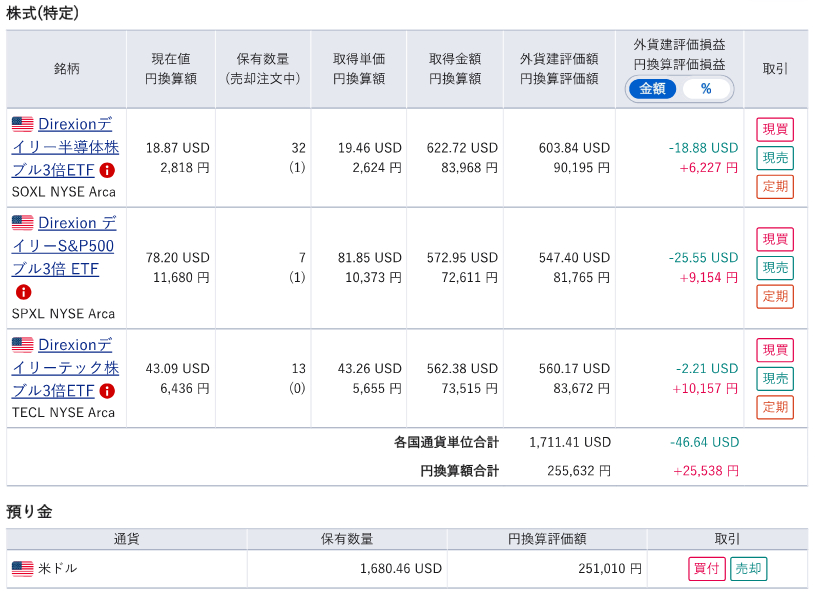Click the 取得金額 column header
This screenshot has height=604, width=815.
click(455, 69)
